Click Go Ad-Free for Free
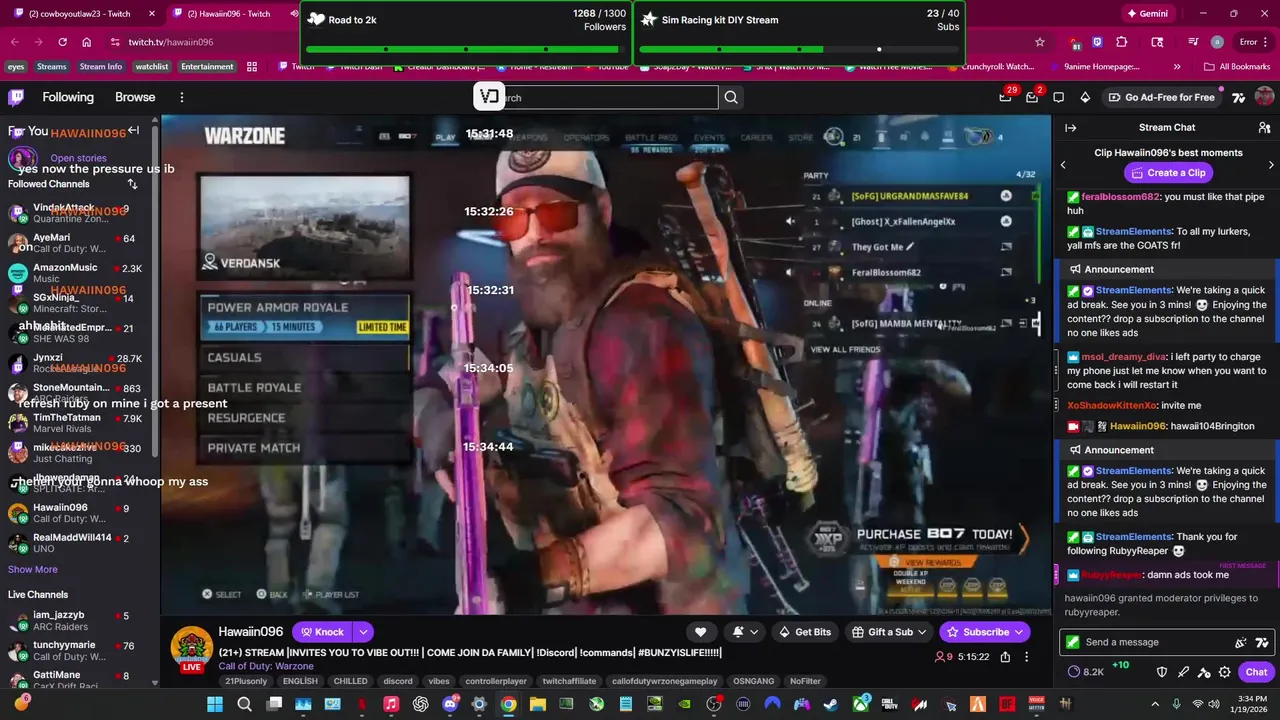Screen dimensions: 1280x720 [x=1161, y=97]
